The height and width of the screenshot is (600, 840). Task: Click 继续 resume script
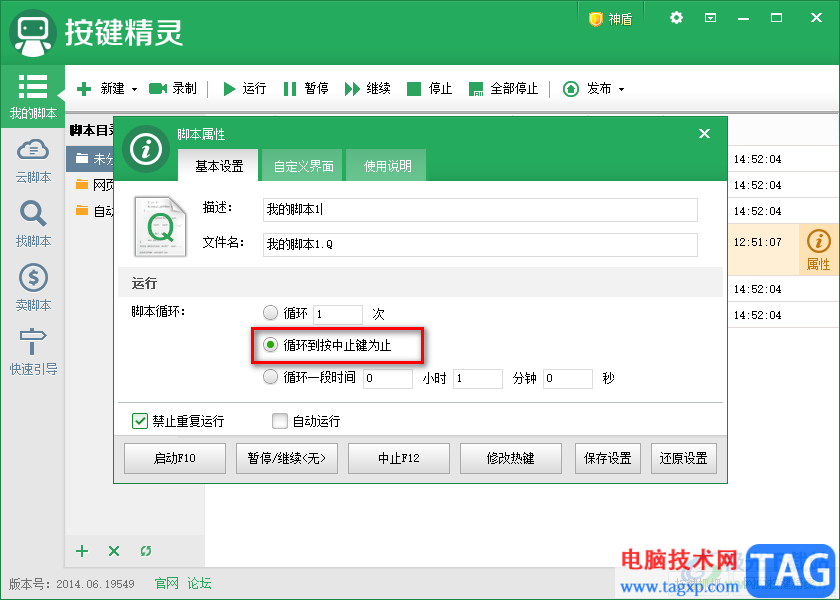tap(368, 88)
